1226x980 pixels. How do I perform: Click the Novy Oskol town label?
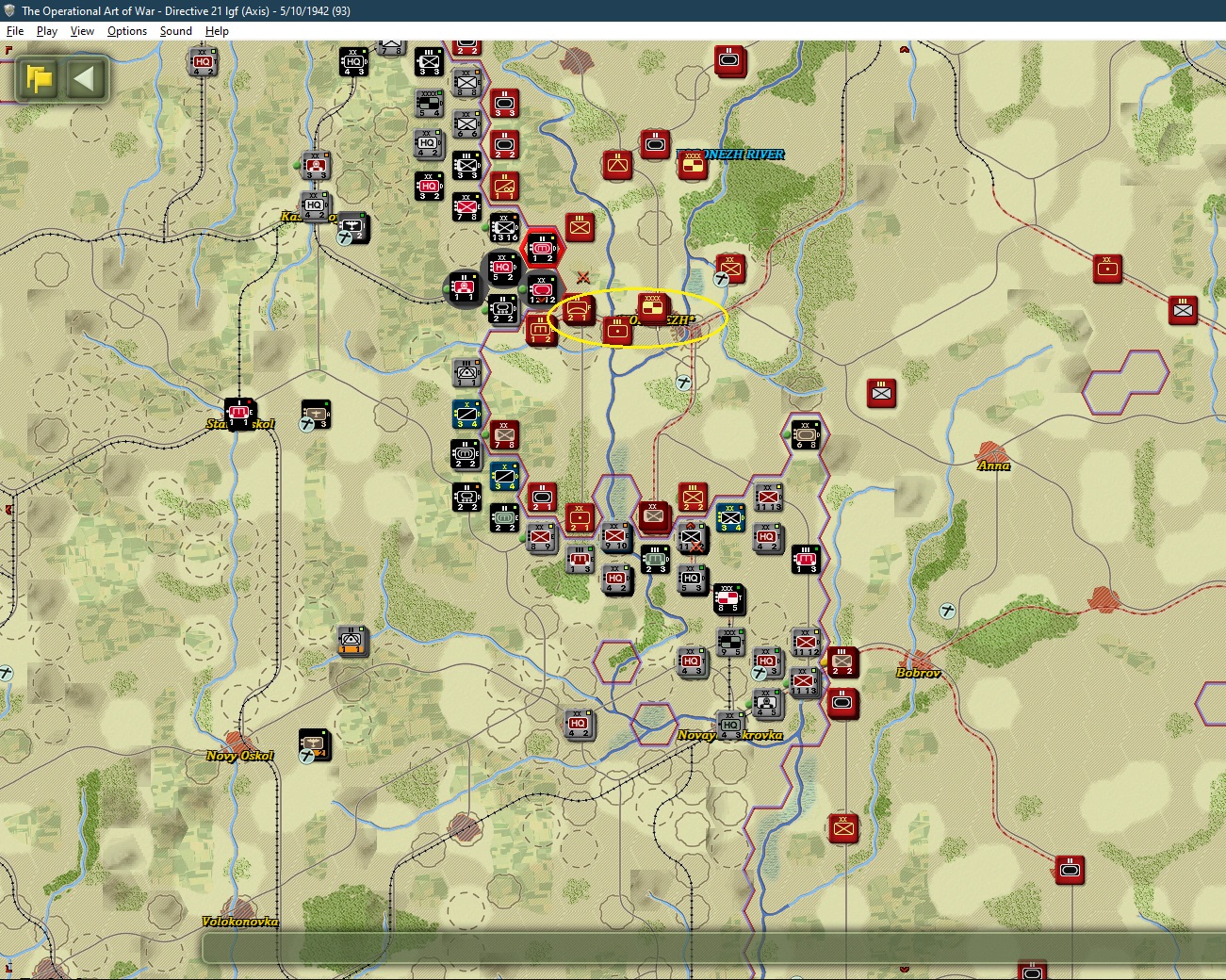click(240, 756)
